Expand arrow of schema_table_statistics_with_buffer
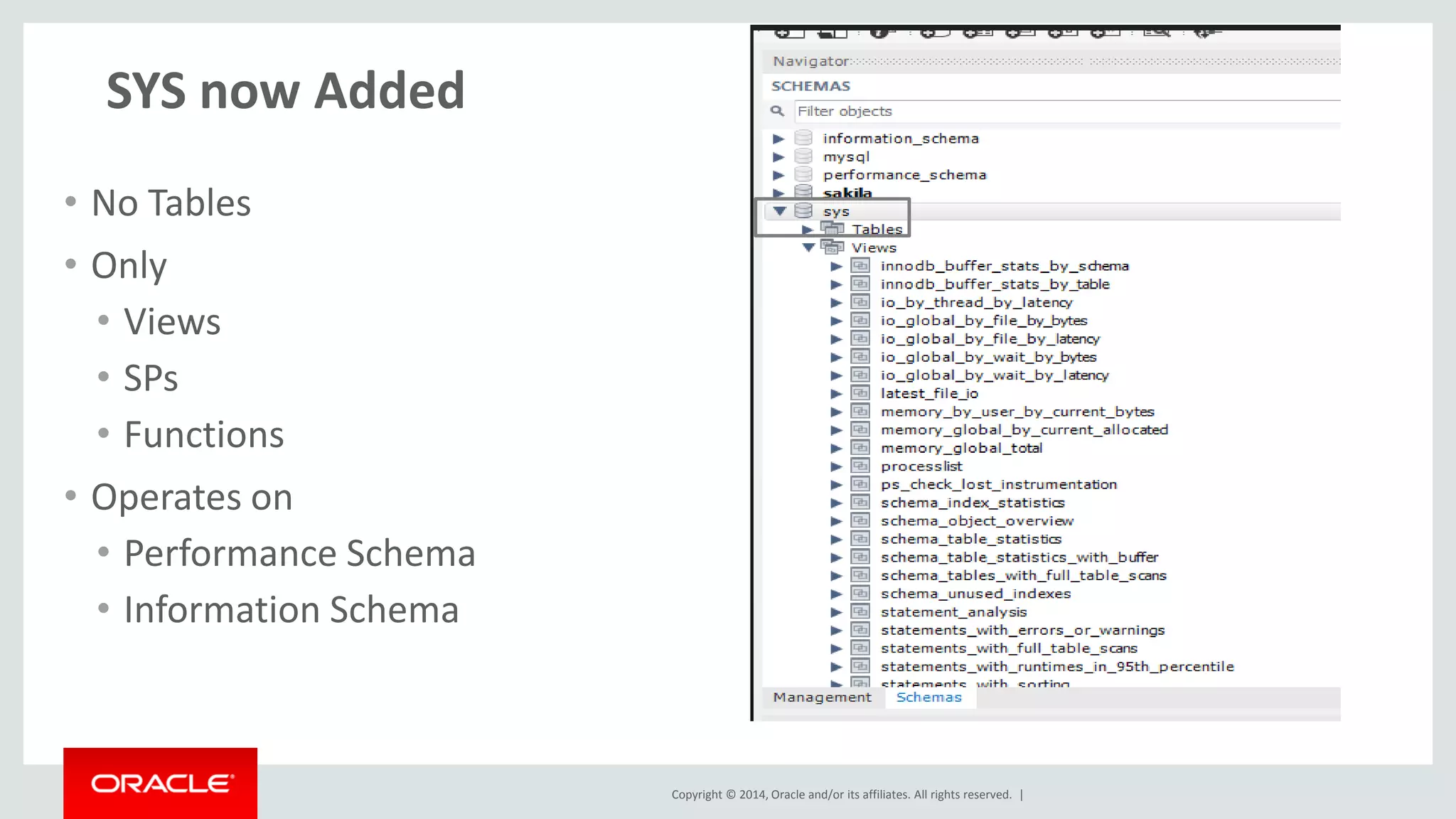The height and width of the screenshot is (819, 1456). (836, 557)
